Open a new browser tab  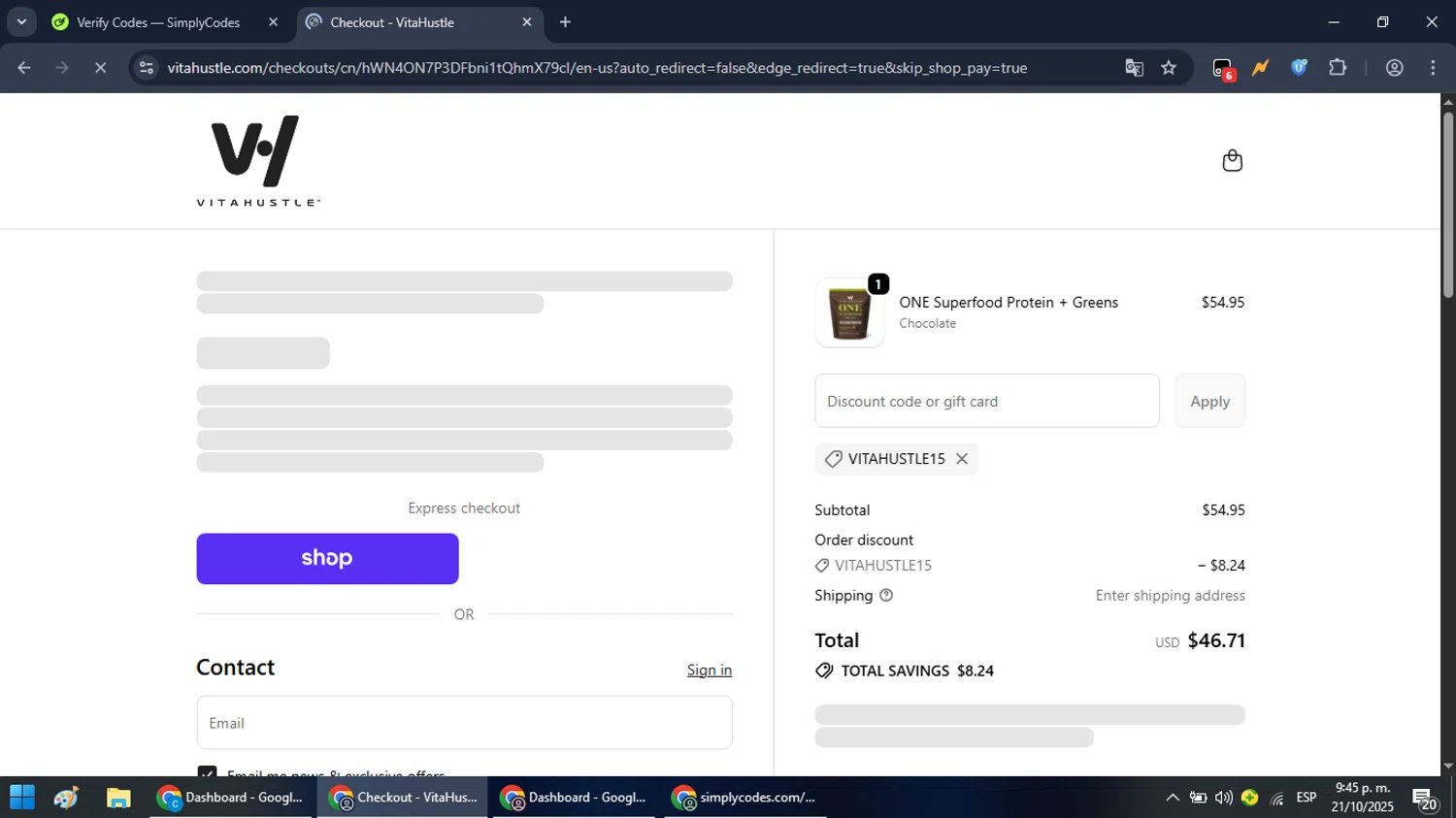[565, 22]
